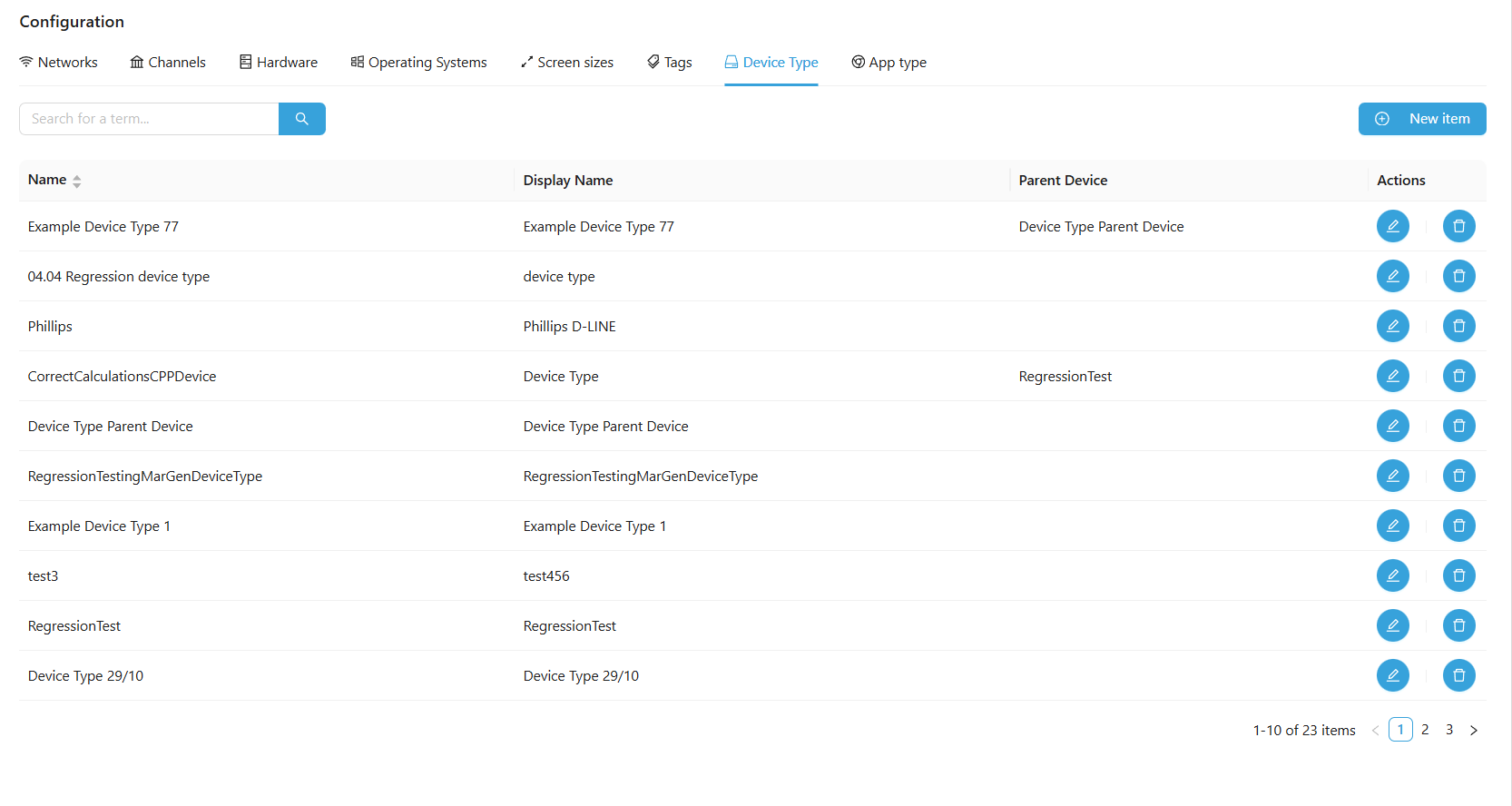Viewport: 1512px width, 806px height.
Task: Create a New item
Action: point(1421,119)
